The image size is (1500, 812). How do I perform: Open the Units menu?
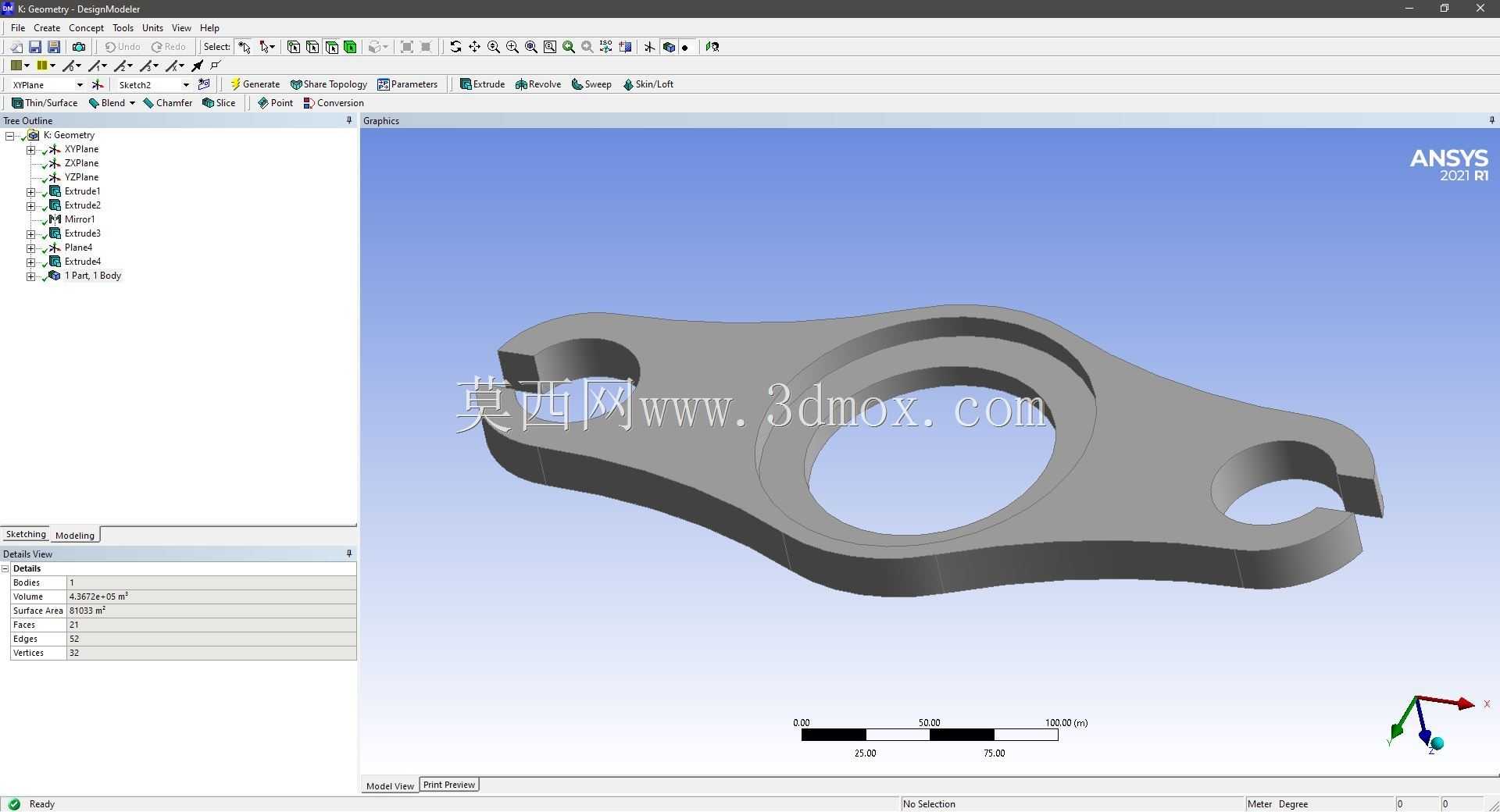[152, 27]
